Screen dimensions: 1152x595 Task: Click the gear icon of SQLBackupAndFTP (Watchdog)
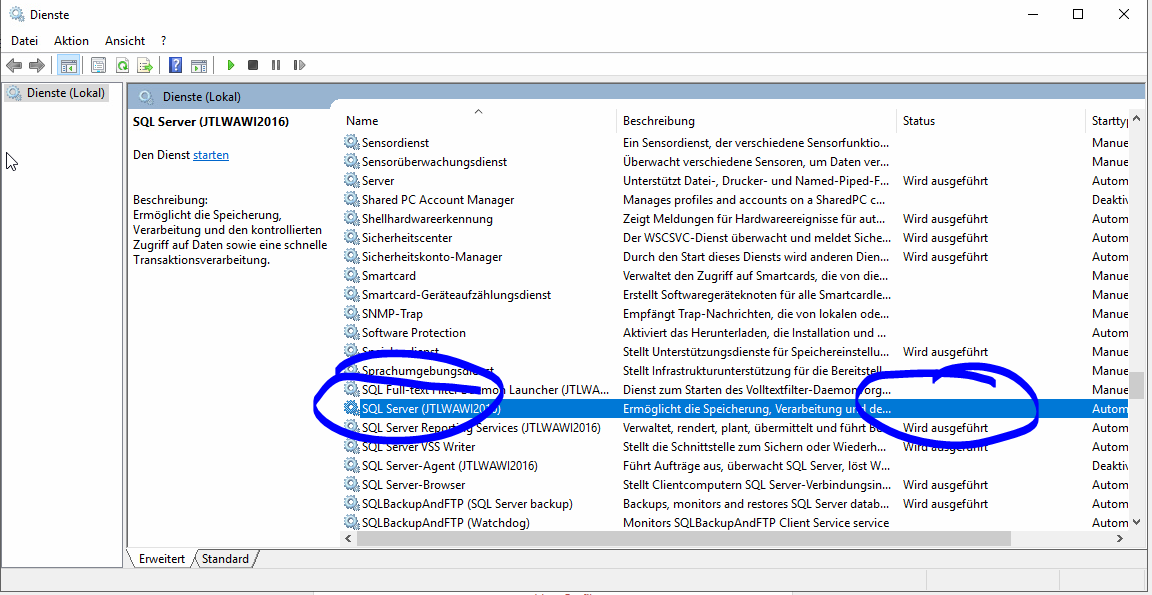point(352,523)
